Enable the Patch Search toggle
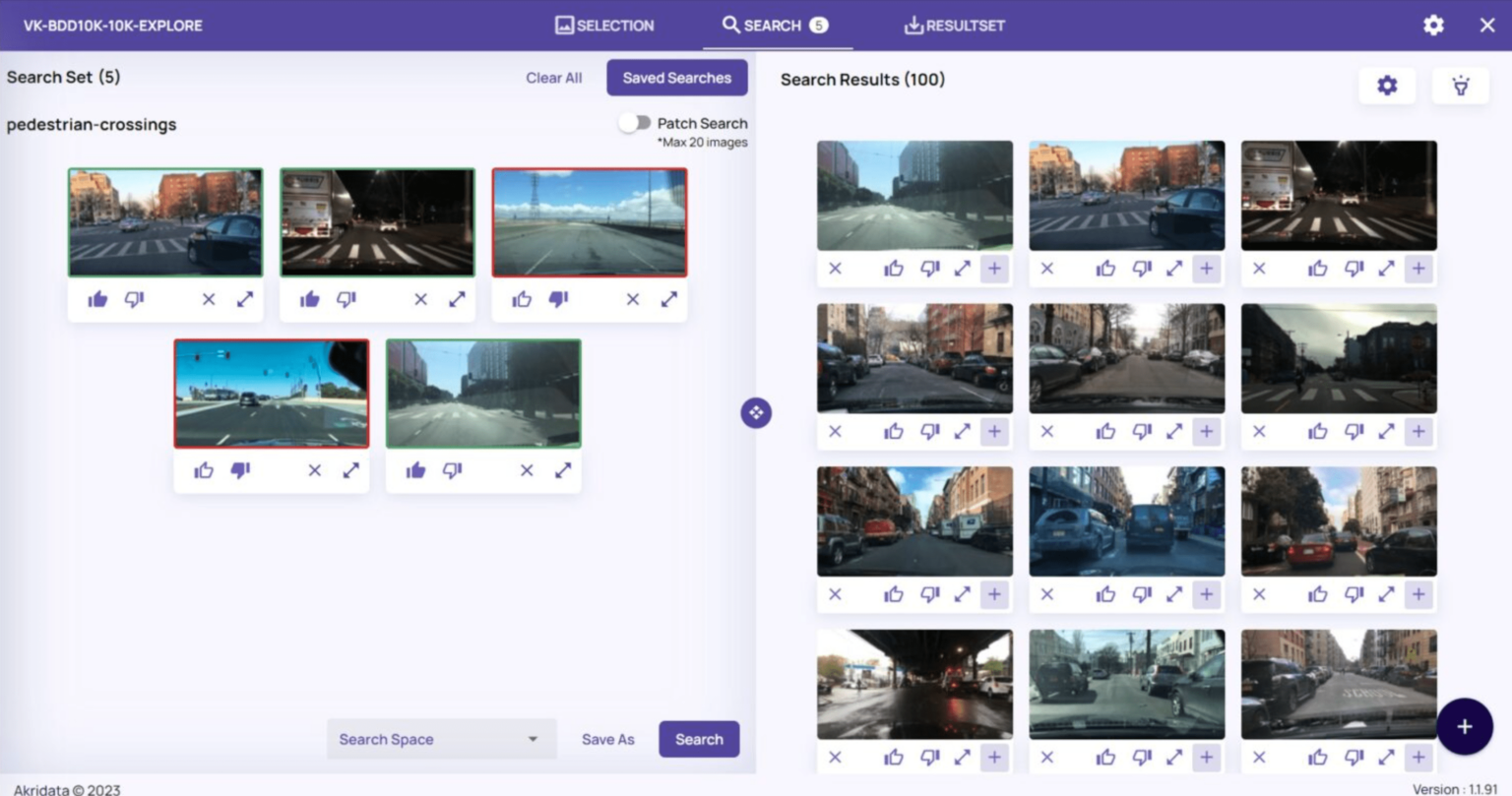Viewport: 1512px width, 796px height. pos(636,122)
